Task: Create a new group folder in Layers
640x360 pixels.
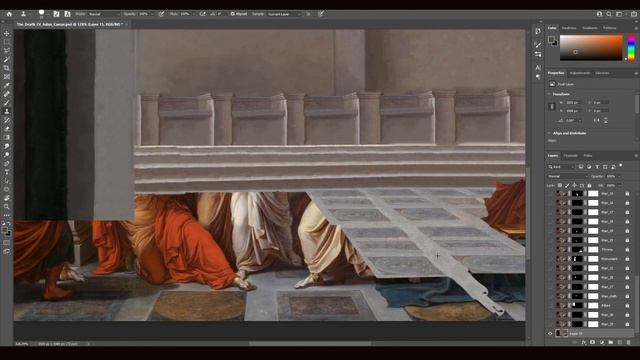Action: (611, 342)
